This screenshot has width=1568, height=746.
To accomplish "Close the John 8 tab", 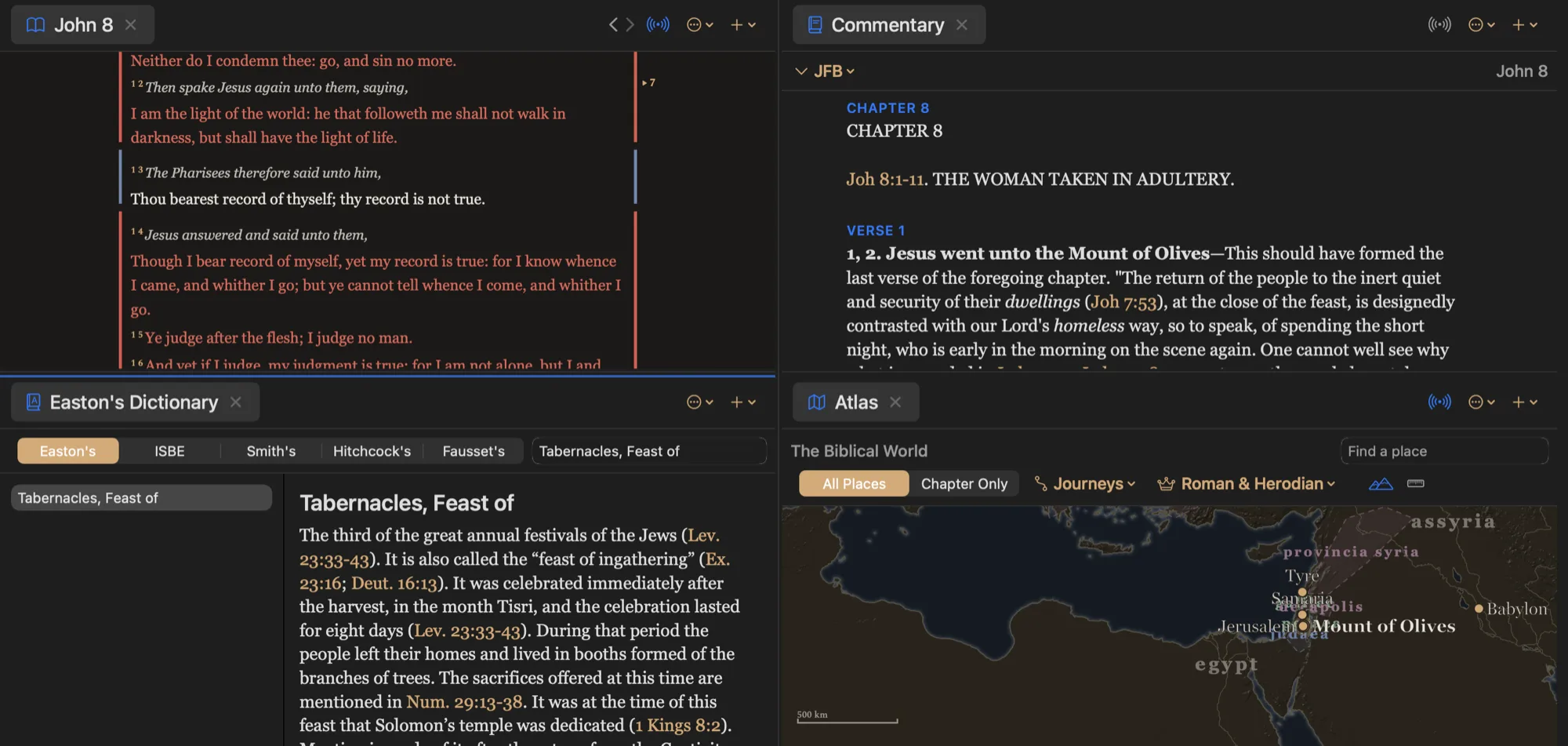I will tap(131, 25).
